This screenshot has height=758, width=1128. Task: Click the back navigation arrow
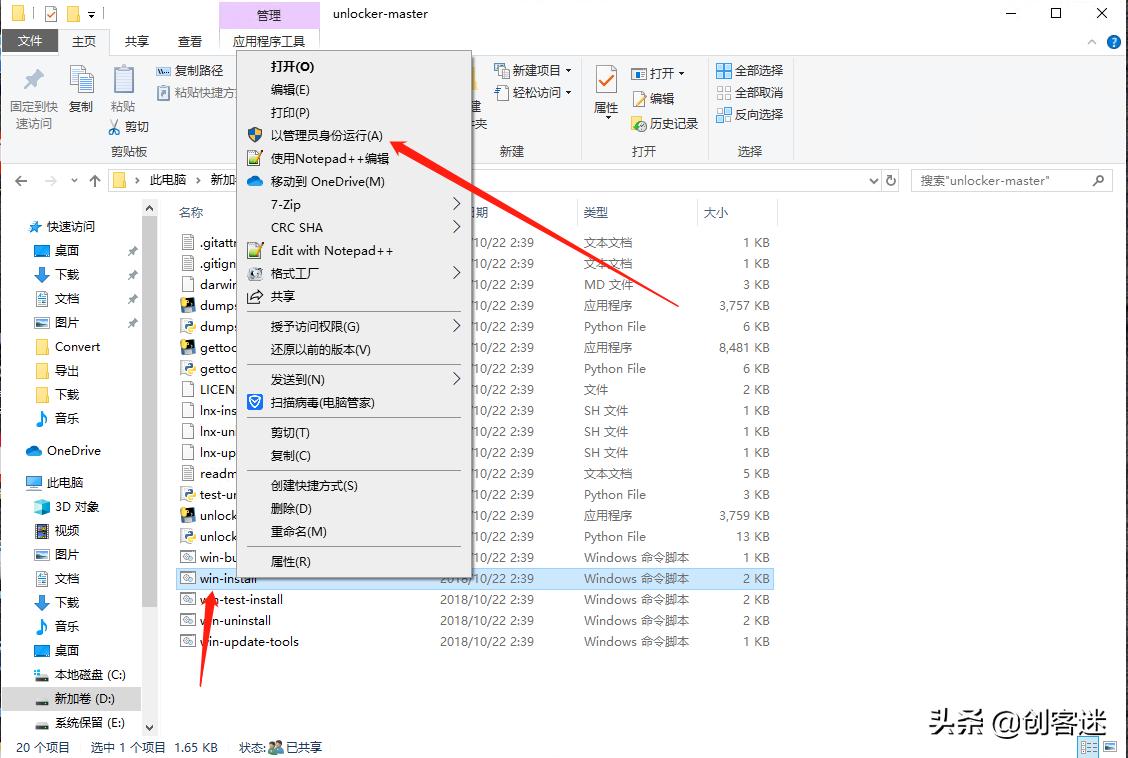click(20, 180)
